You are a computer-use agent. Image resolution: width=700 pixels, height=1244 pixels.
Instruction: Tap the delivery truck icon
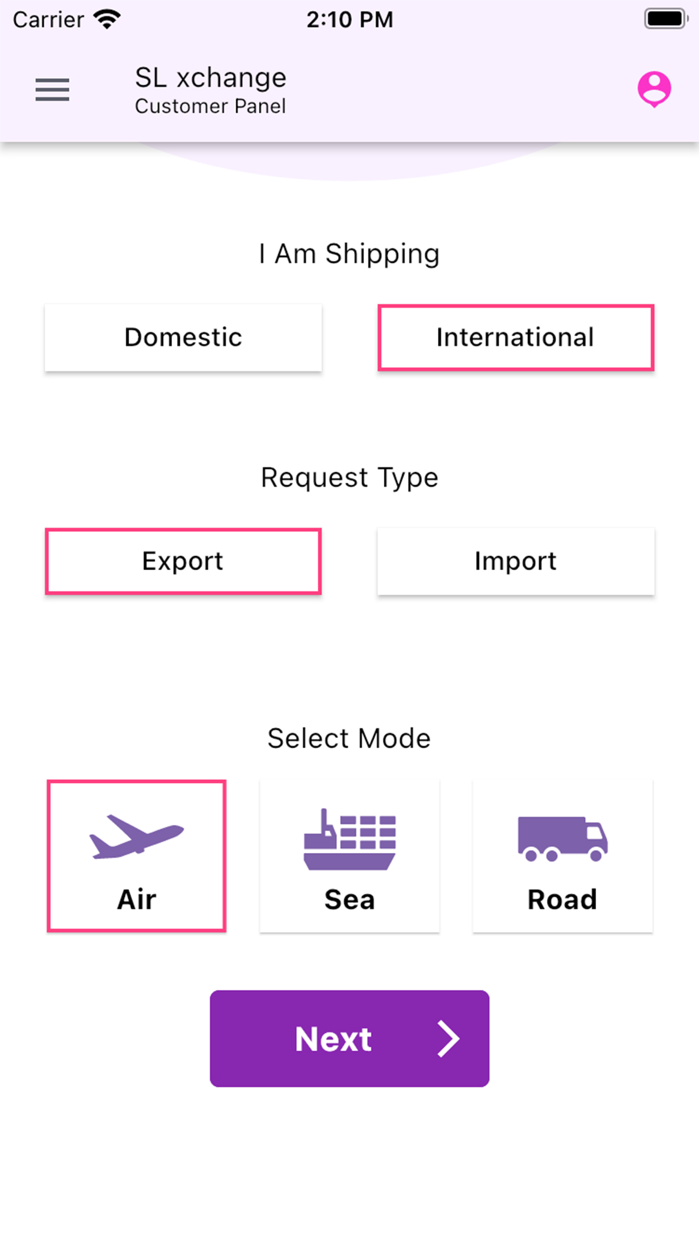(x=562, y=838)
